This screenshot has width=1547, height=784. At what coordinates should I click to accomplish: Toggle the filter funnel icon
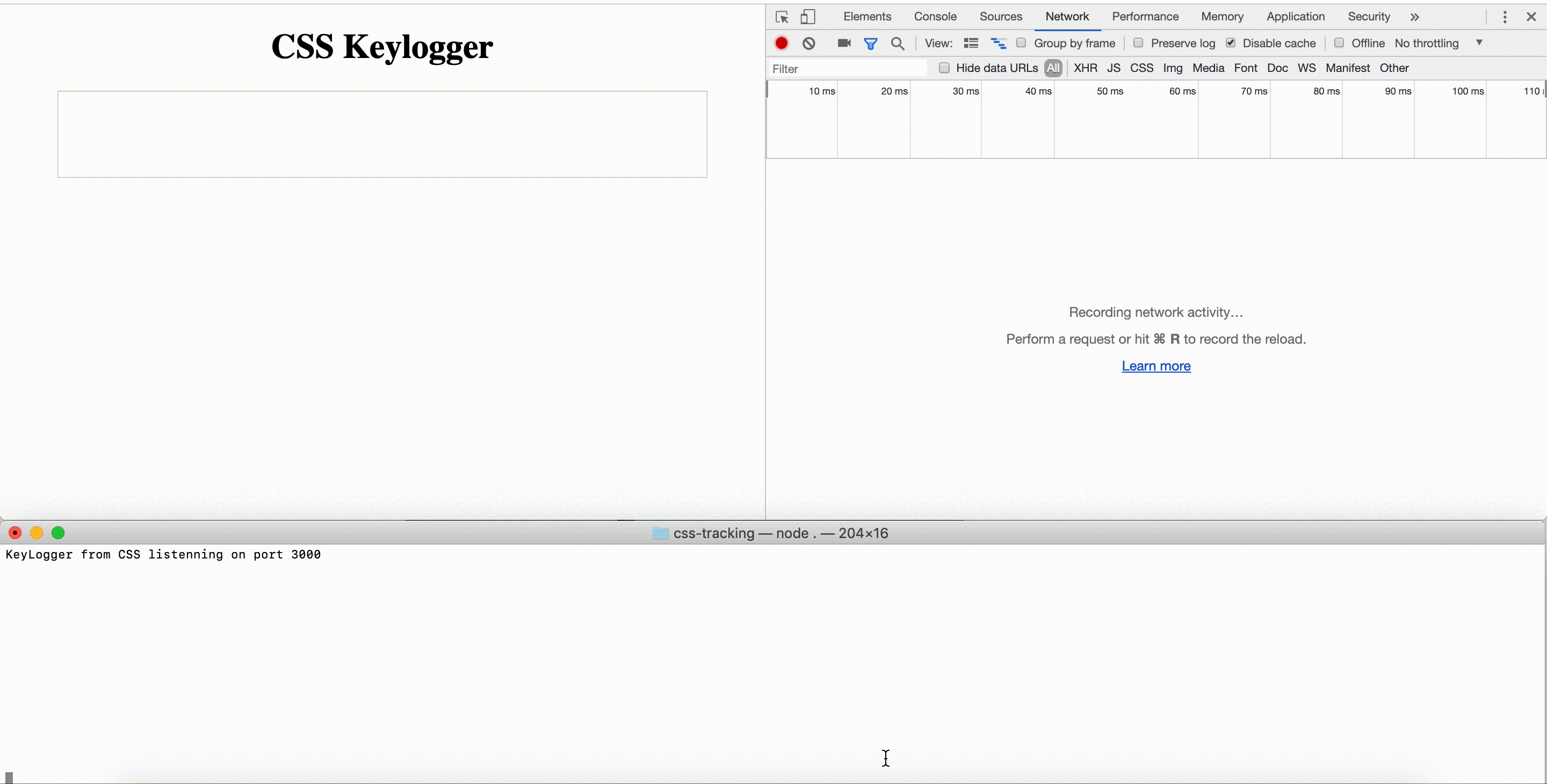[x=870, y=43]
